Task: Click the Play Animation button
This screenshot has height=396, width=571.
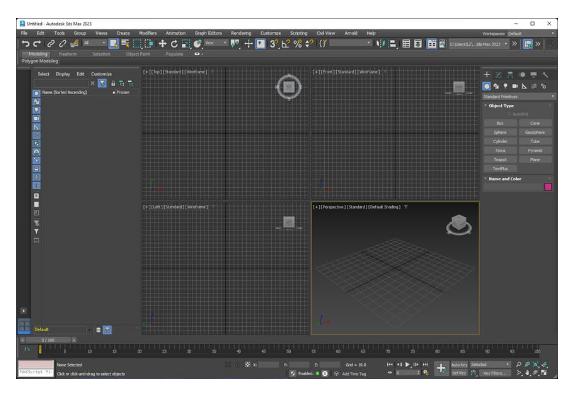Action: tap(407, 364)
